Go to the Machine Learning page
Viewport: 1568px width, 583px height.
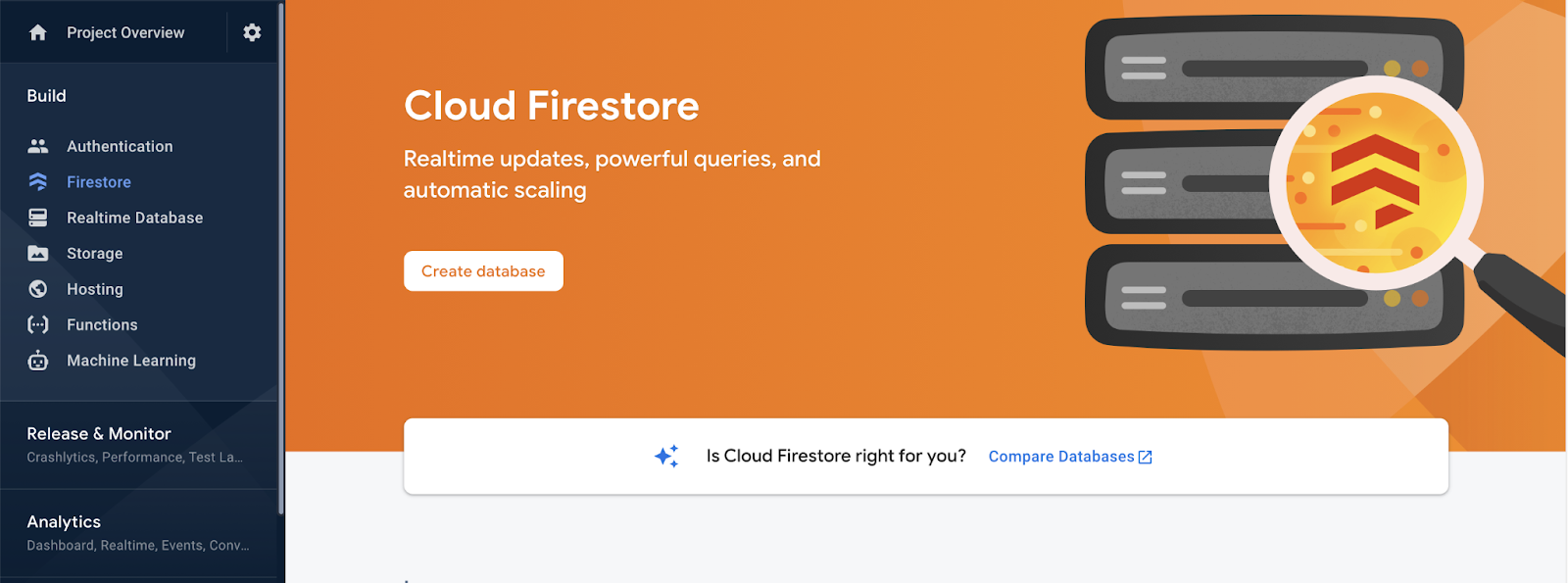(131, 361)
